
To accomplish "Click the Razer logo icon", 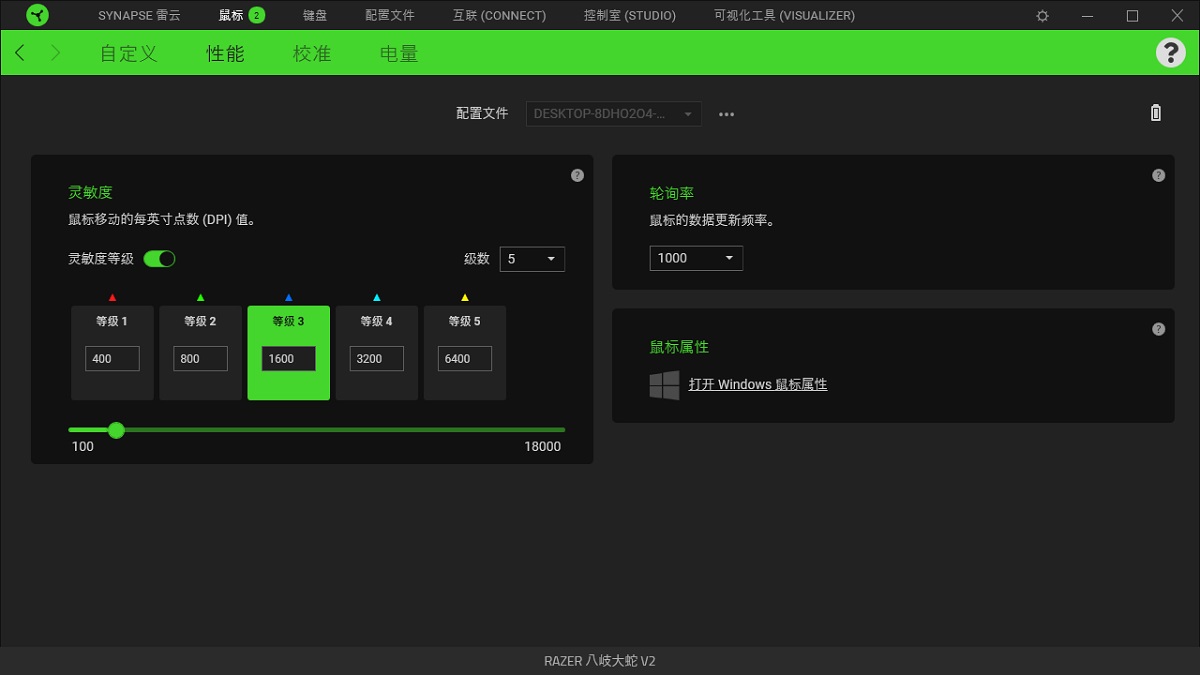I will 36,15.
